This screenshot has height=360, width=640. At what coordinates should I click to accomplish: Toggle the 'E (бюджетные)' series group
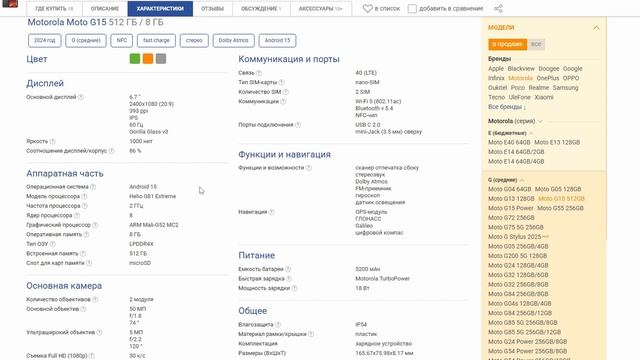pos(510,133)
